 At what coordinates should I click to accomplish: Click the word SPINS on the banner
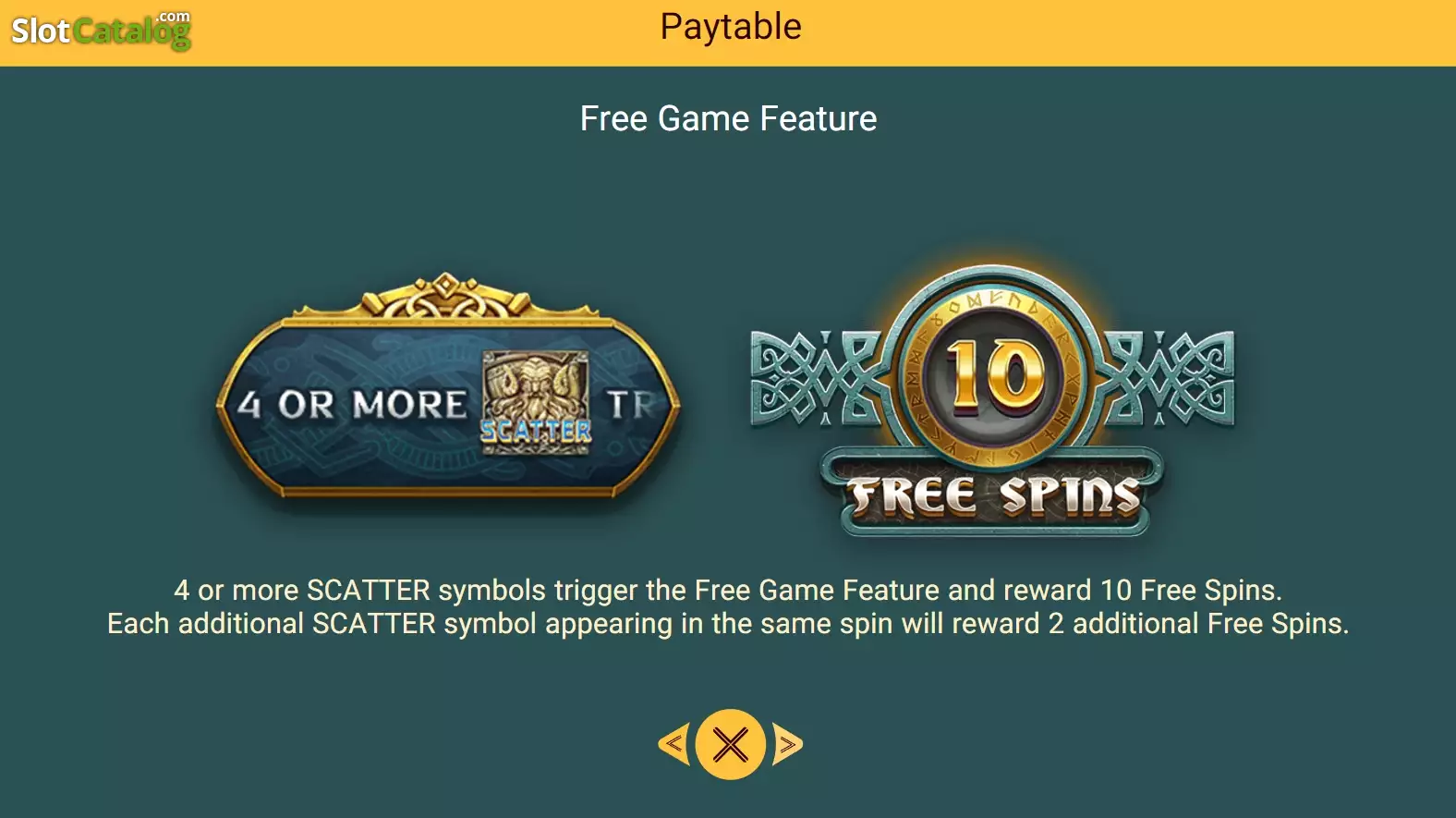(1071, 496)
